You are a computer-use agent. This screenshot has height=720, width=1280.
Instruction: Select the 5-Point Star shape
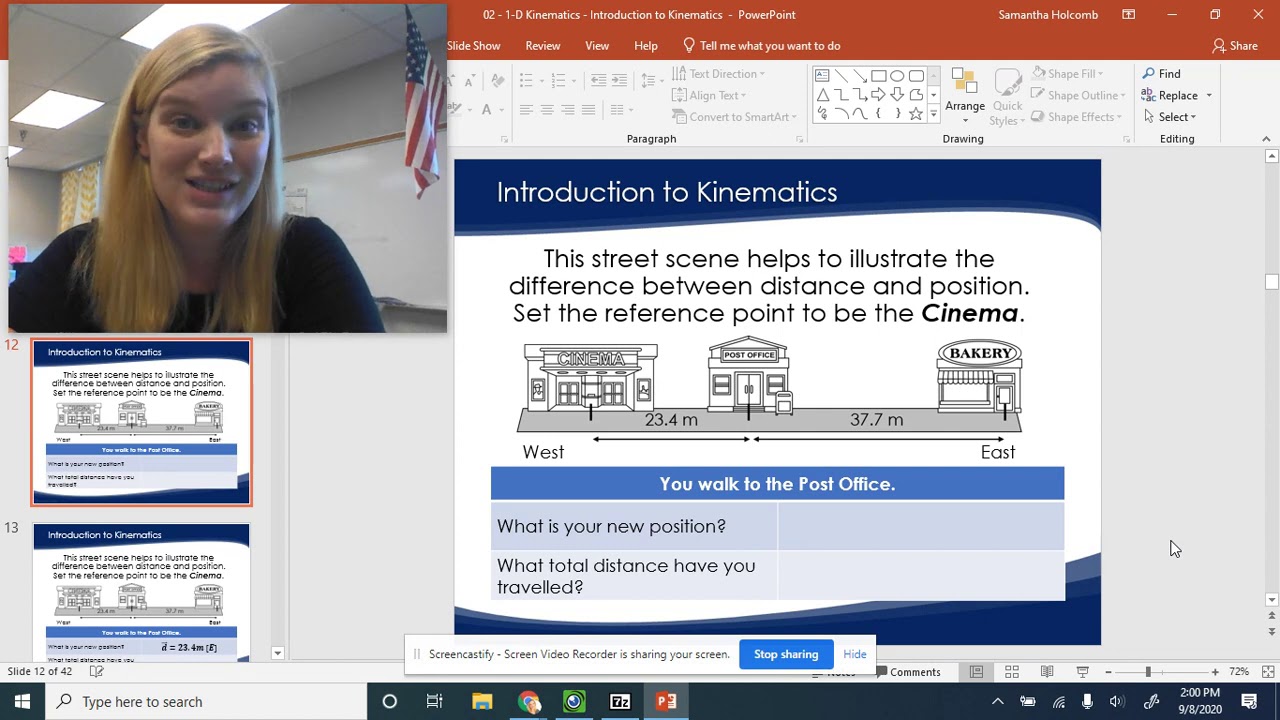[916, 114]
